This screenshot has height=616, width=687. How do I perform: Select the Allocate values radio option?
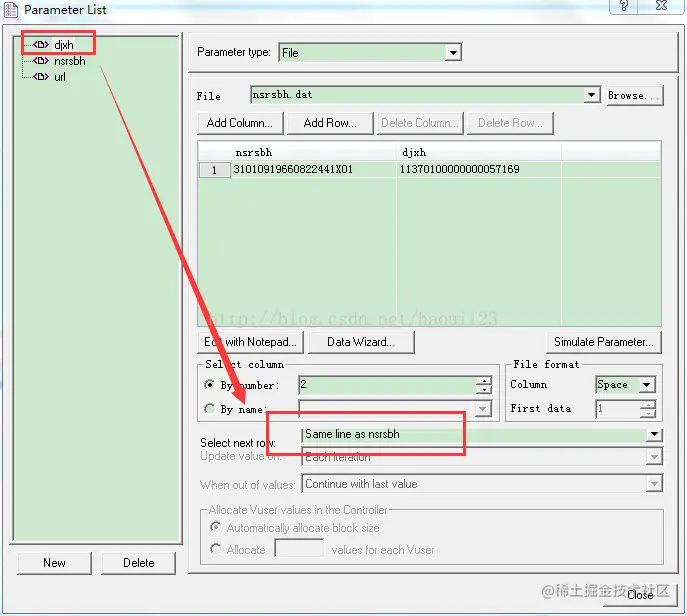click(x=215, y=549)
